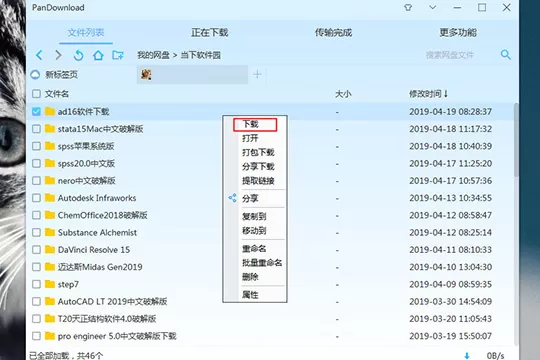The image size is (540, 360).
Task: Click the 搜索网盘文件 search field
Action: point(450,55)
